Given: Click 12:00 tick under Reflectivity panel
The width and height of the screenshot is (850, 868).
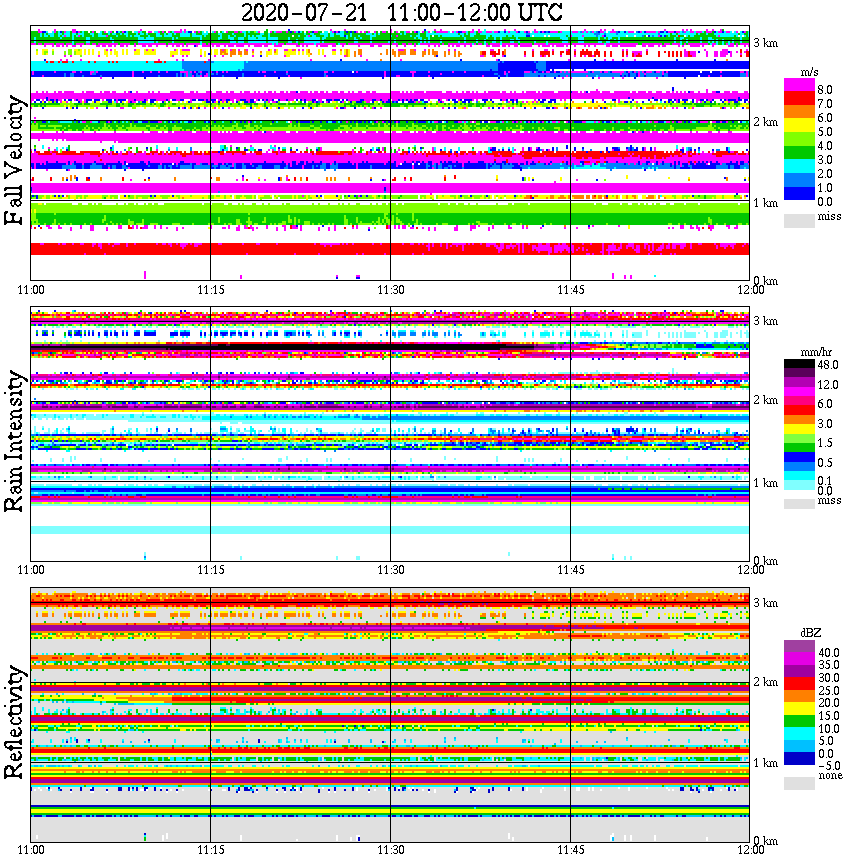Looking at the screenshot, I should [751, 850].
